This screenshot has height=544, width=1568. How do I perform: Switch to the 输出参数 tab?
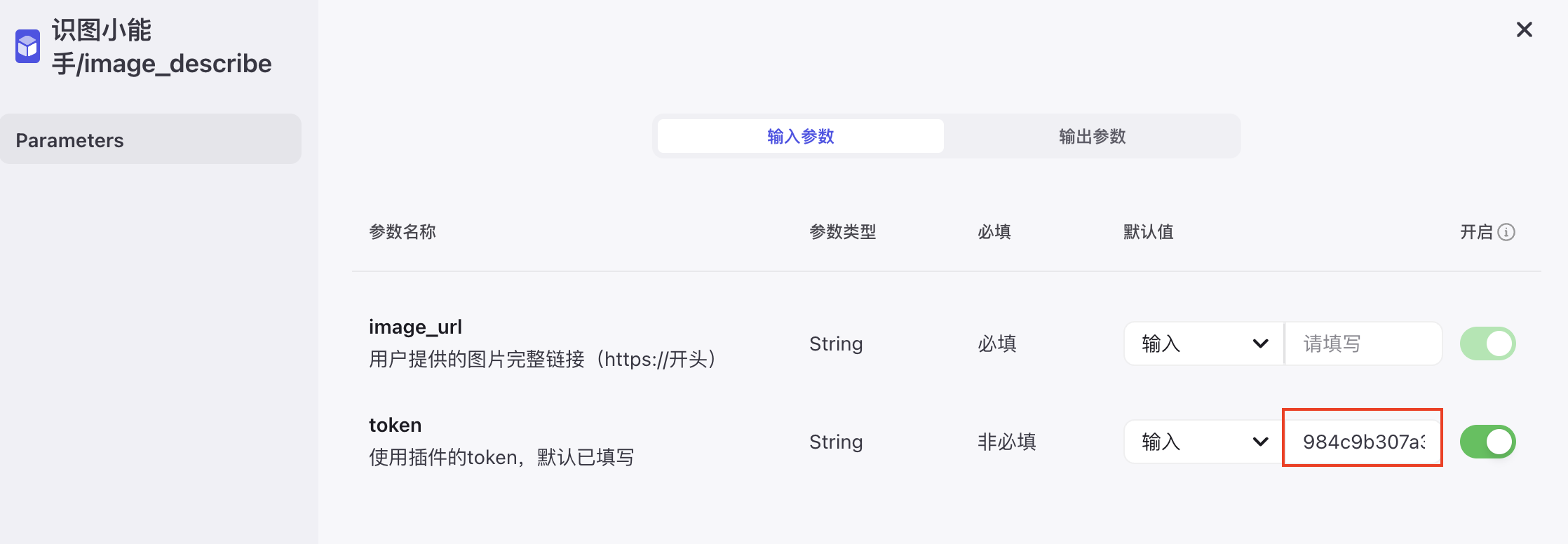tap(1092, 136)
